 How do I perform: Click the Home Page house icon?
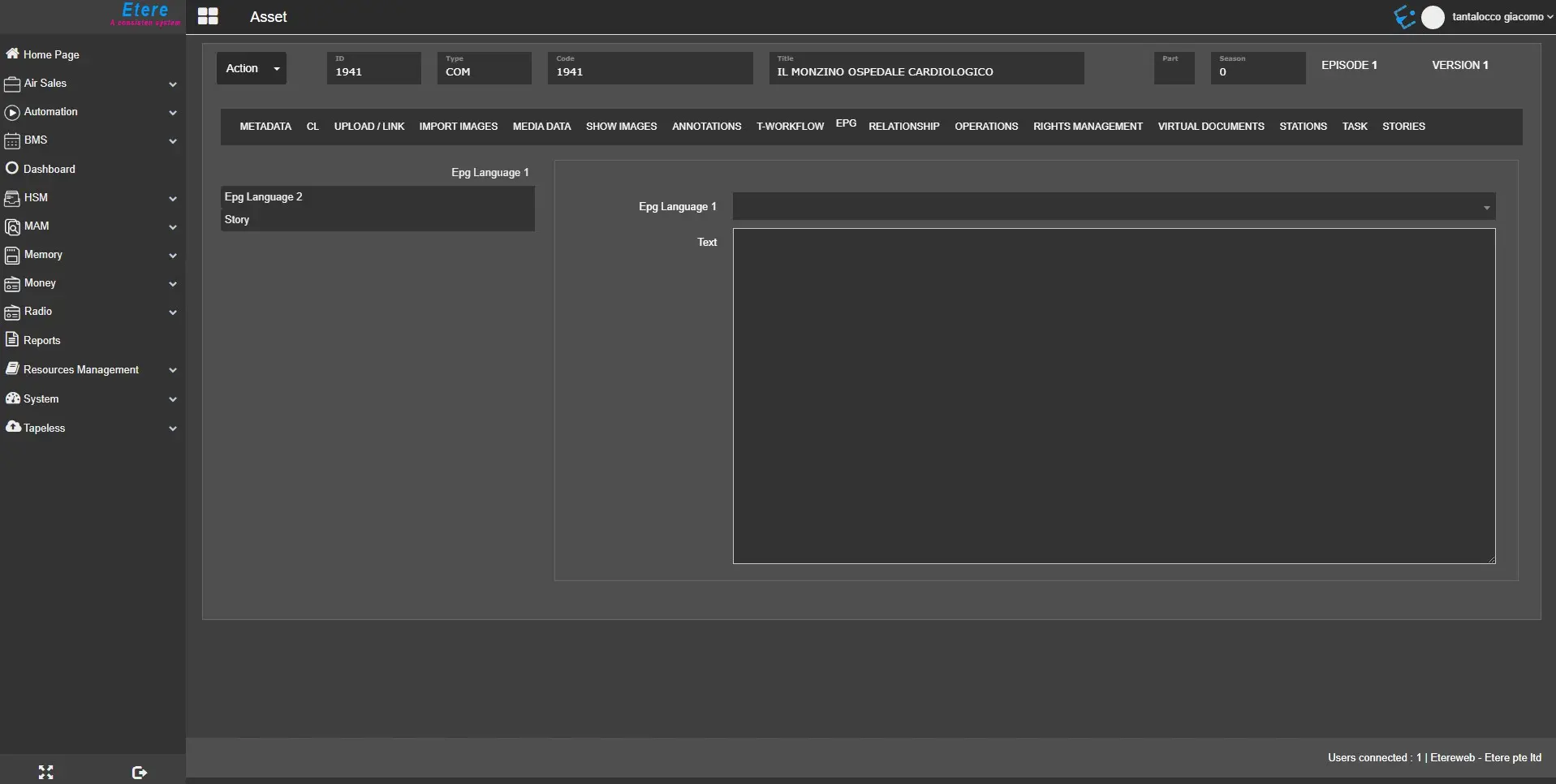tap(12, 54)
